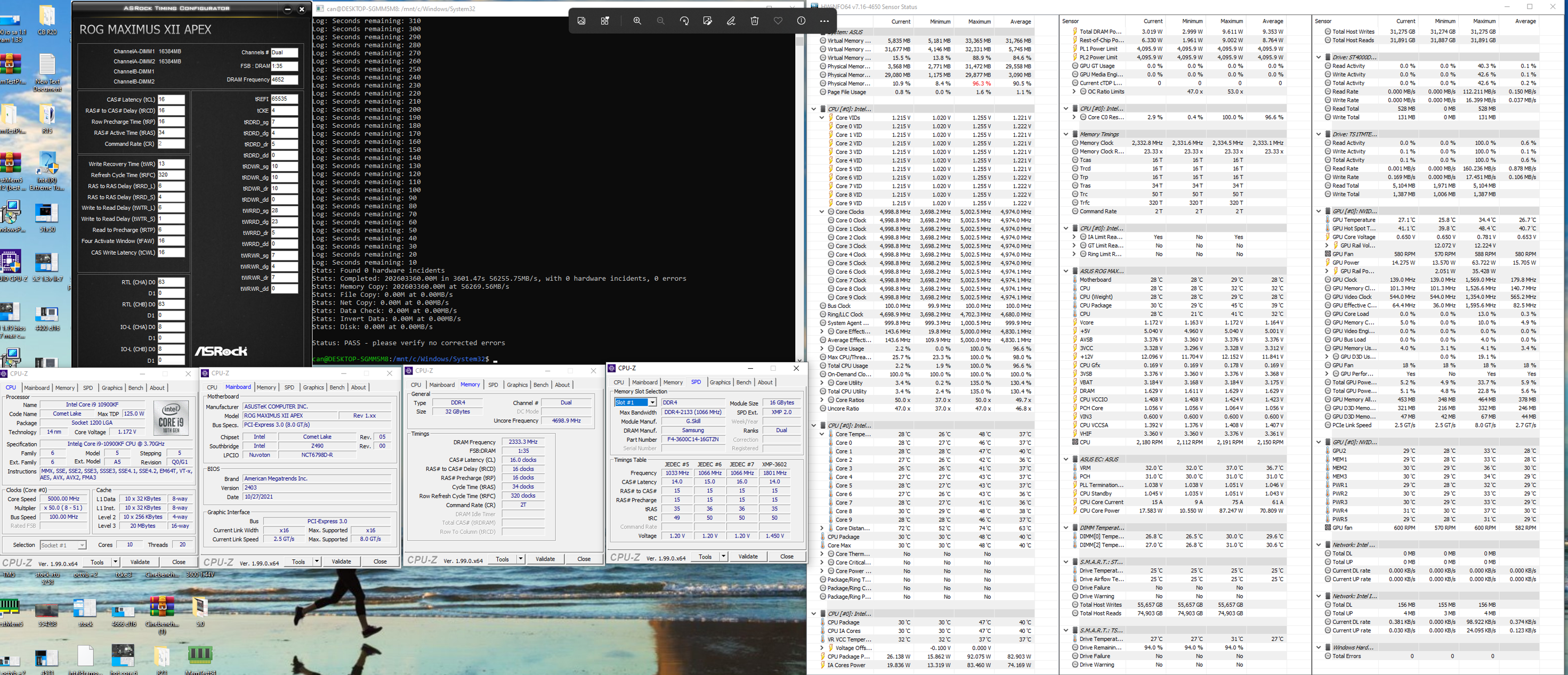Viewport: 1568px width, 675px height.
Task: Toggle the favorite heart in viewer toolbar
Action: pos(778,21)
